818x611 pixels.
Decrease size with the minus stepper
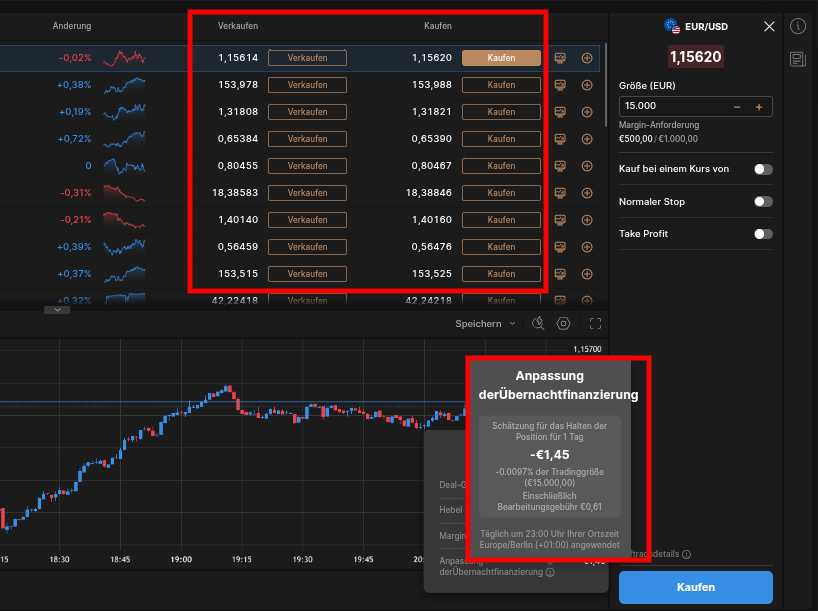[x=737, y=106]
